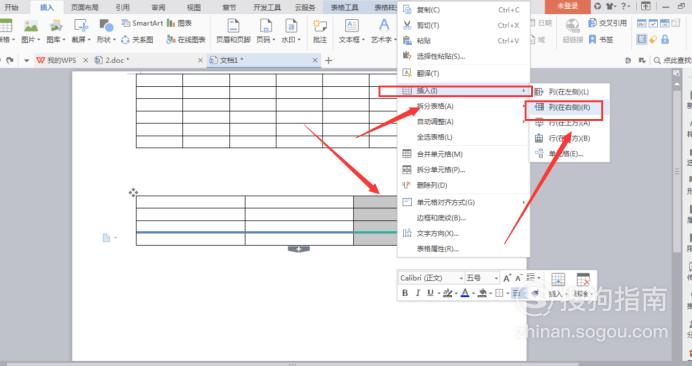692x366 pixels.
Task: Close the 2.doc document tab
Action: click(x=200, y=60)
